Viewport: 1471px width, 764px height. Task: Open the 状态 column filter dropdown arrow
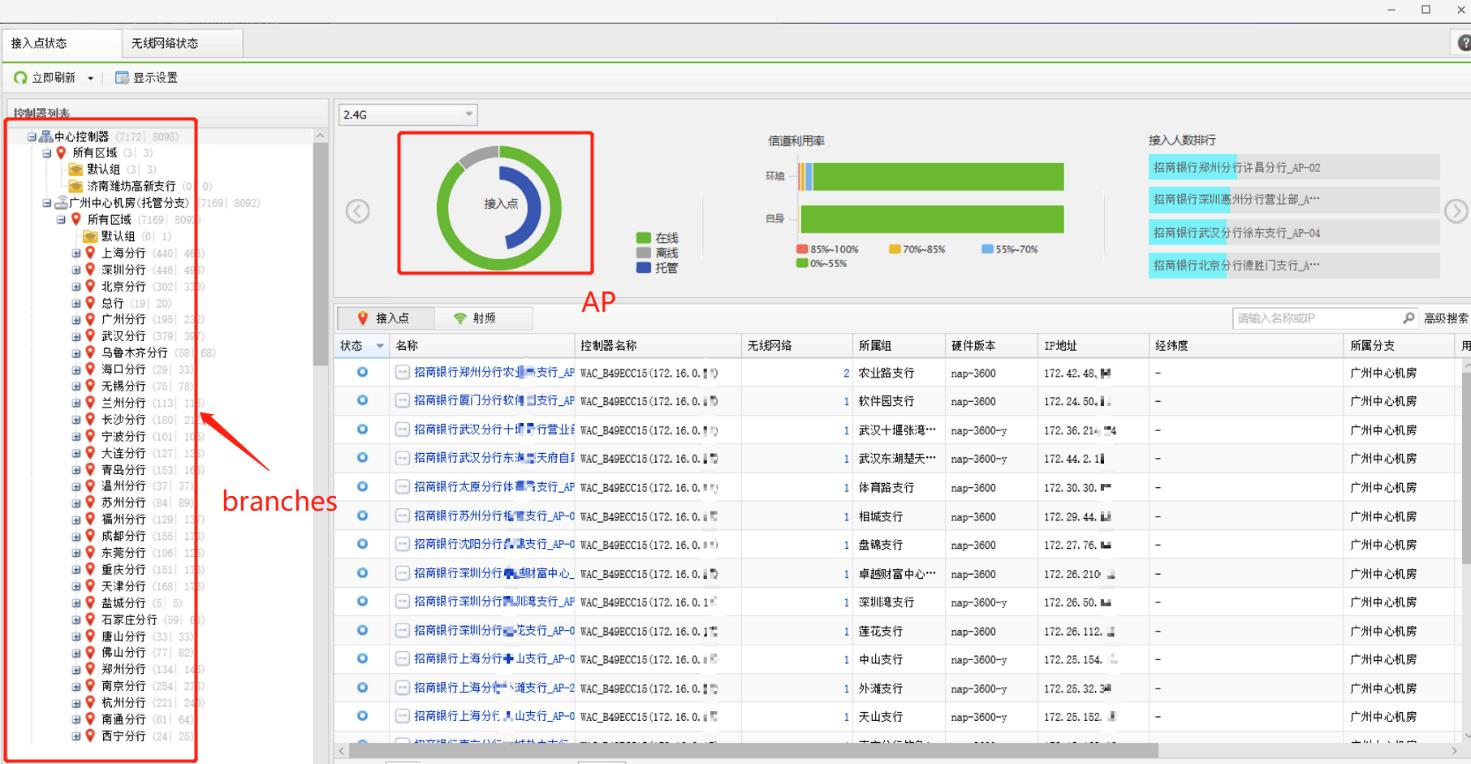coord(379,346)
